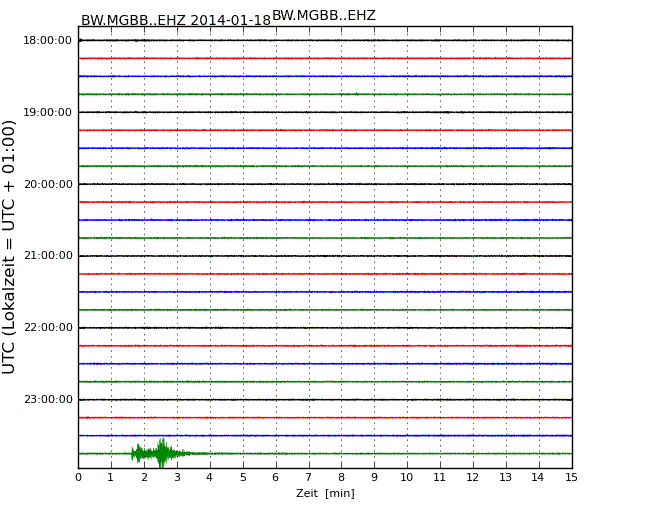Click the x-axis tick label '5'
Image resolution: width=650 pixels, height=520 pixels.
point(243,477)
